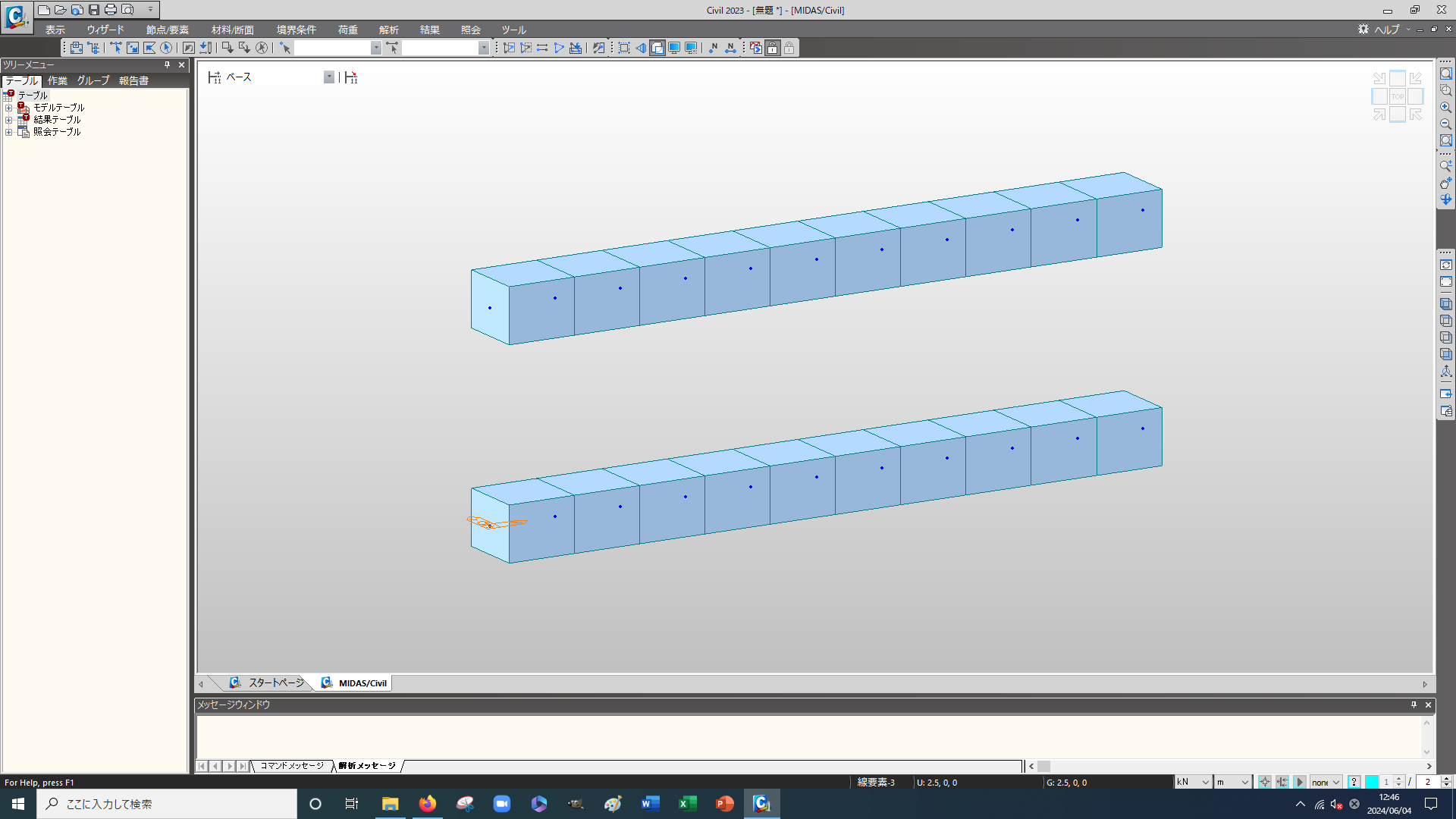Toggle the pin on the message window
Viewport: 1456px width, 819px height.
[1414, 704]
